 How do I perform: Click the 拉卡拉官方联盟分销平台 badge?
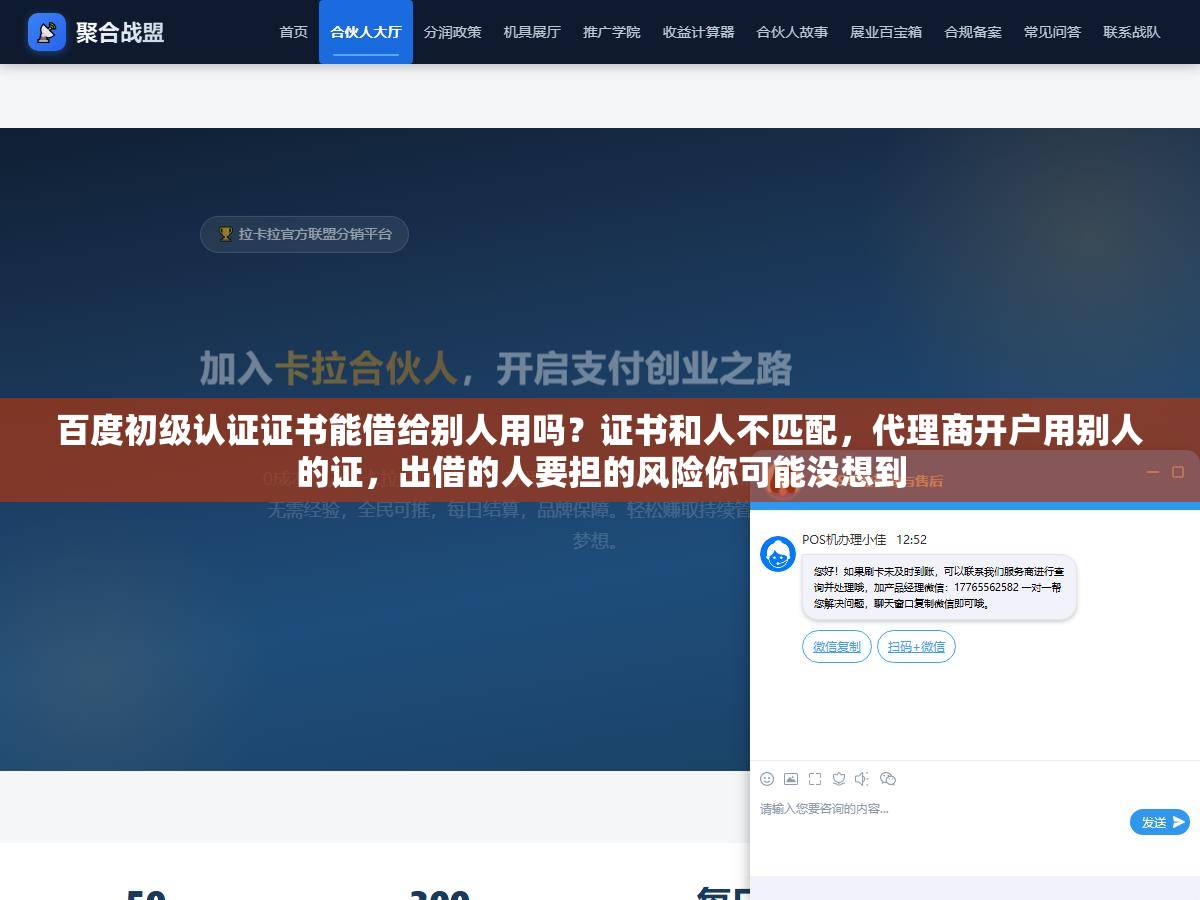pyautogui.click(x=304, y=234)
